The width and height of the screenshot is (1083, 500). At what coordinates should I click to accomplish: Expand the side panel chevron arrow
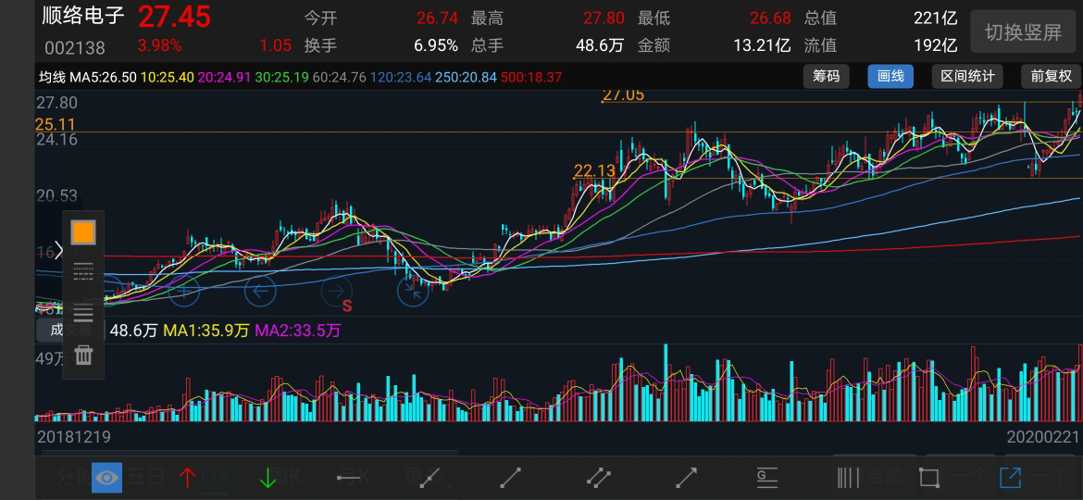click(x=59, y=251)
